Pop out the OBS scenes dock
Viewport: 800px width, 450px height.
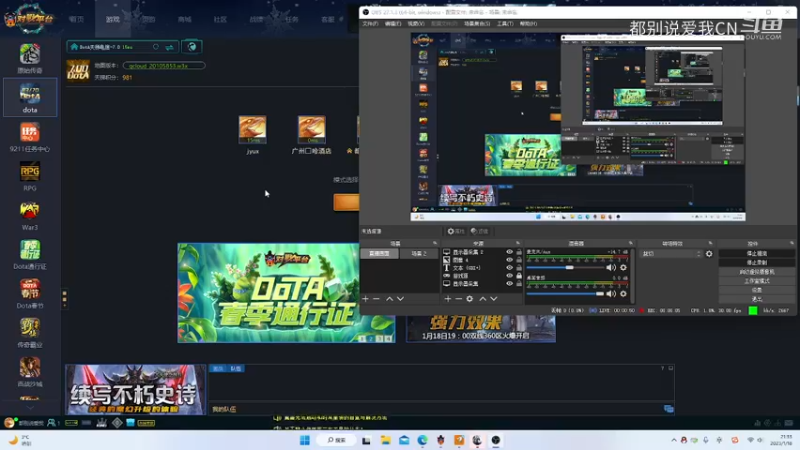pos(435,243)
